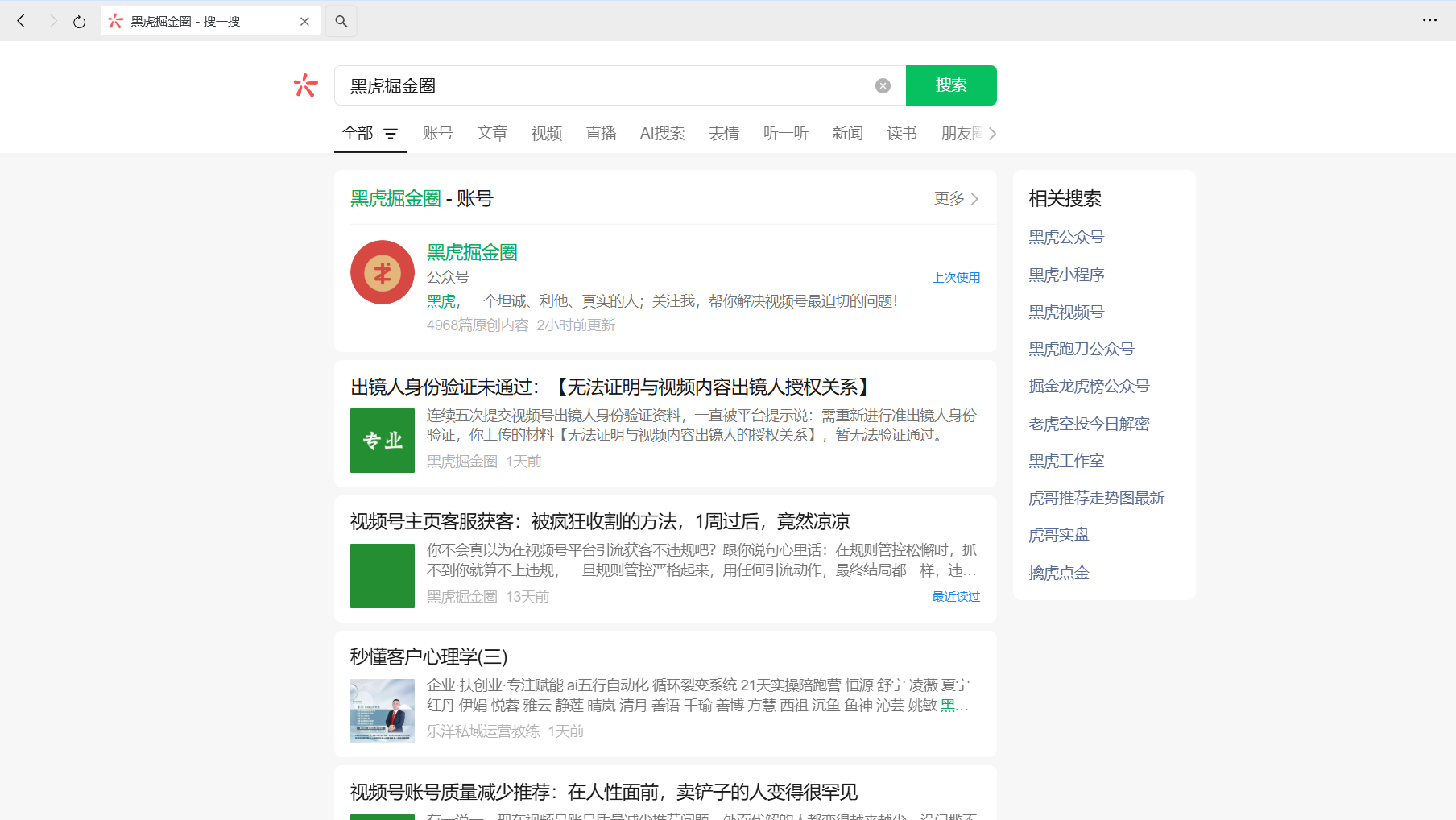Click the excerpt beginning 你不会真以为
This screenshot has width=1456, height=820.
(701, 560)
